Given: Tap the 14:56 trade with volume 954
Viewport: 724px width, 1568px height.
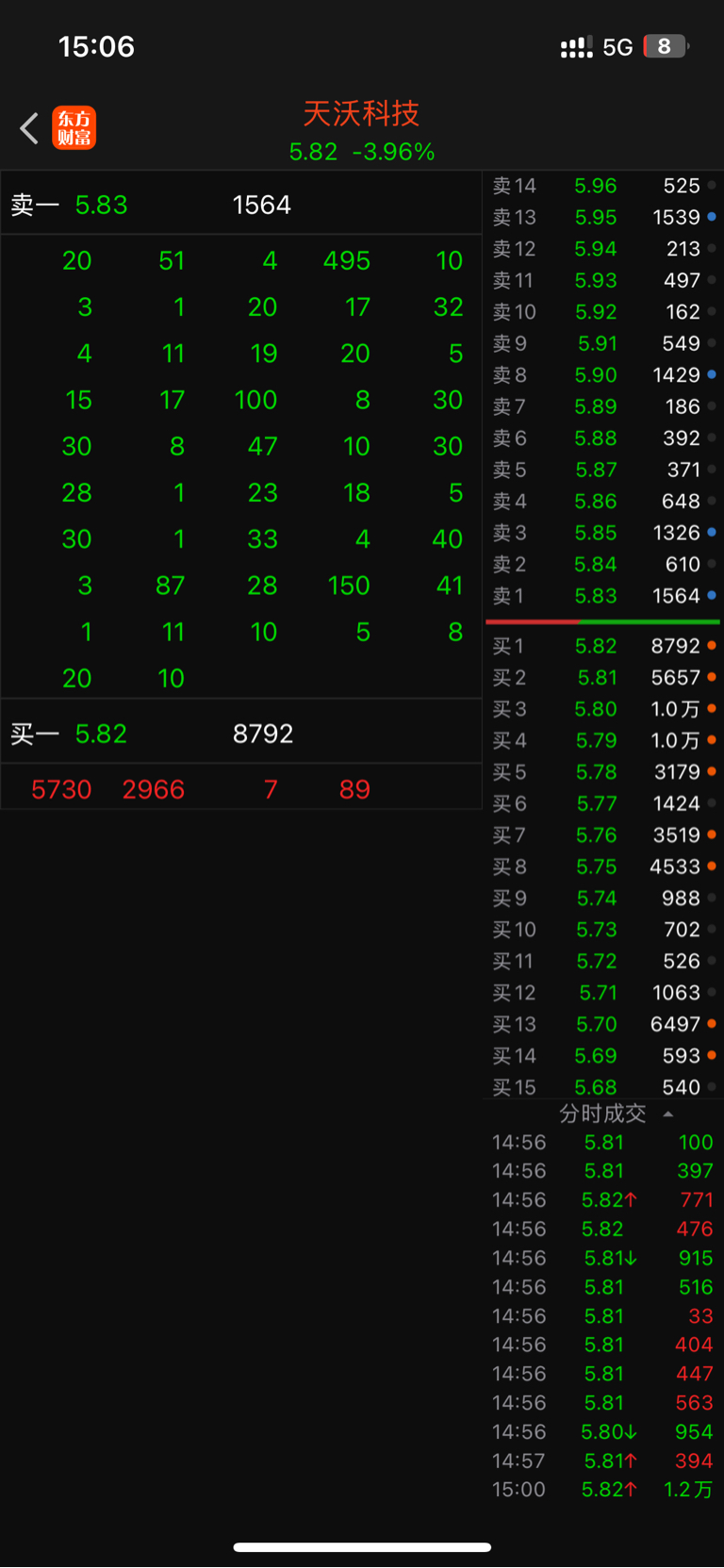Looking at the screenshot, I should tap(603, 1432).
